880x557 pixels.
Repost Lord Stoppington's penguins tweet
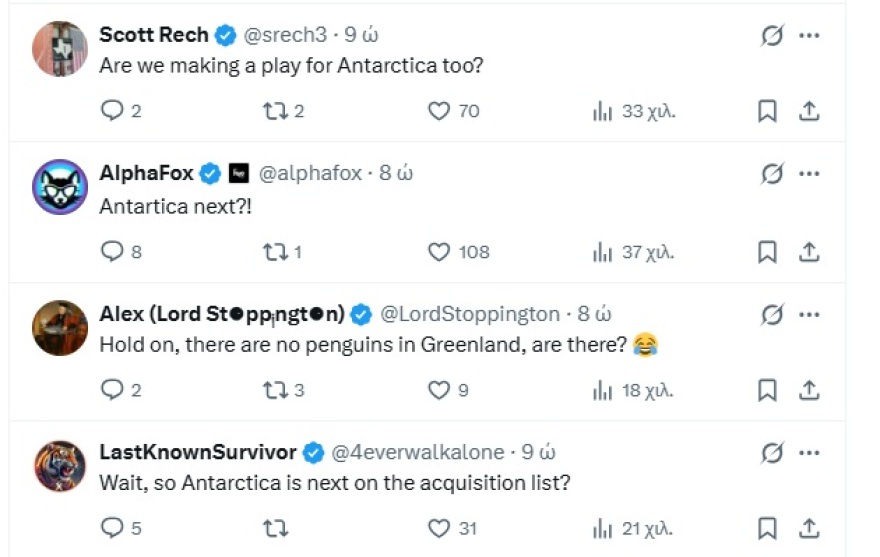click(x=275, y=390)
